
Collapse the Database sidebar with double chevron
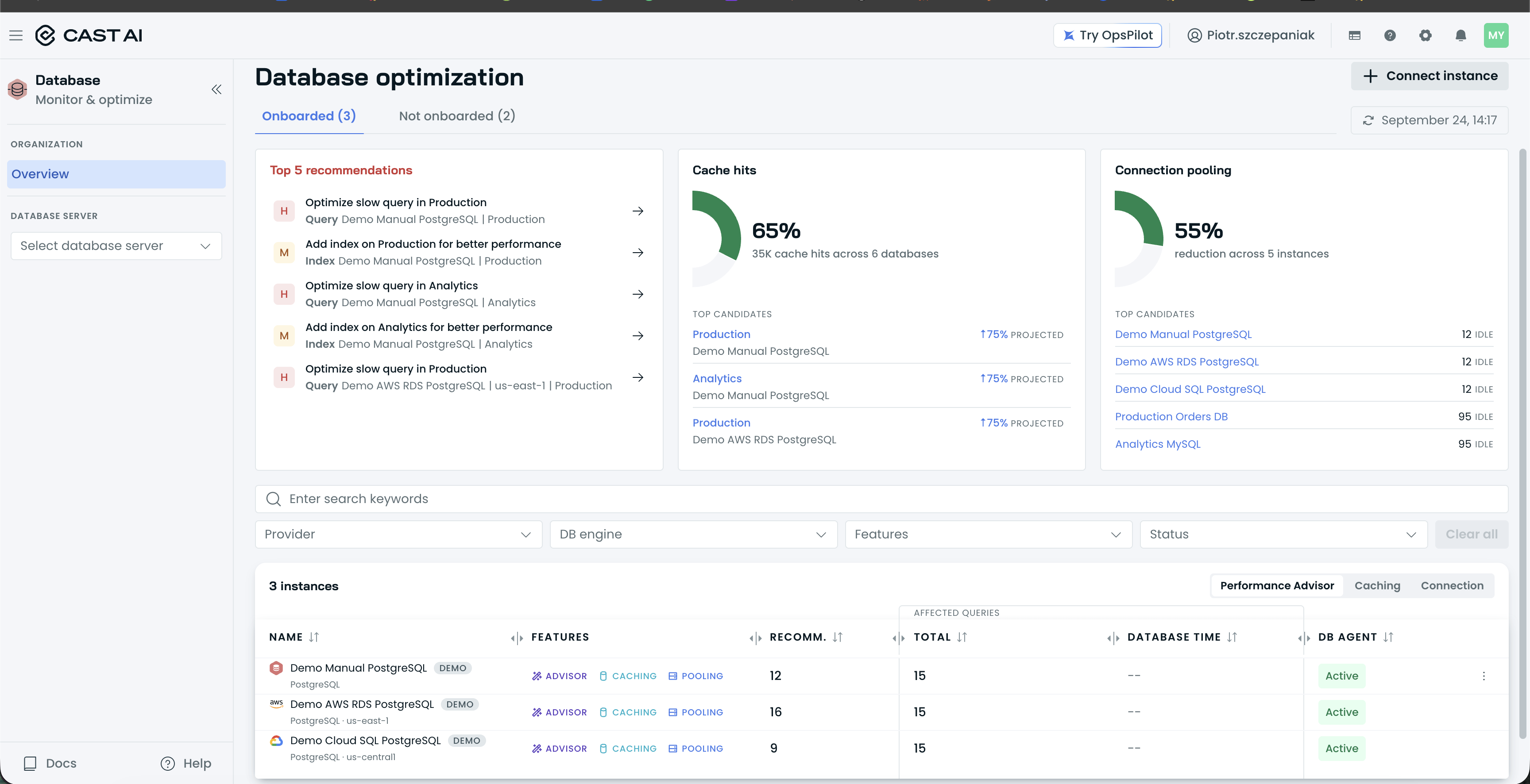(x=216, y=90)
